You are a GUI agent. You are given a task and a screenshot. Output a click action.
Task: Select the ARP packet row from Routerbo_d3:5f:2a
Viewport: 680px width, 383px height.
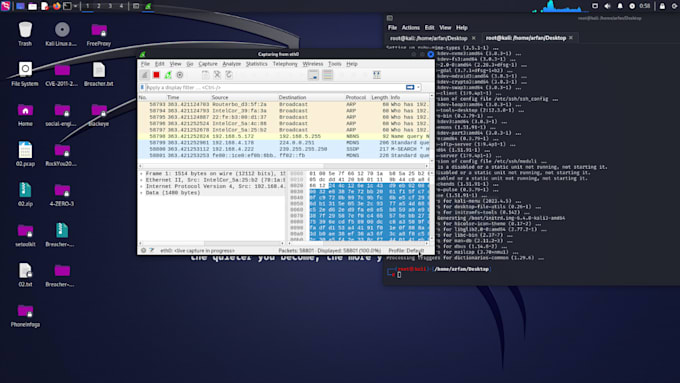point(284,105)
